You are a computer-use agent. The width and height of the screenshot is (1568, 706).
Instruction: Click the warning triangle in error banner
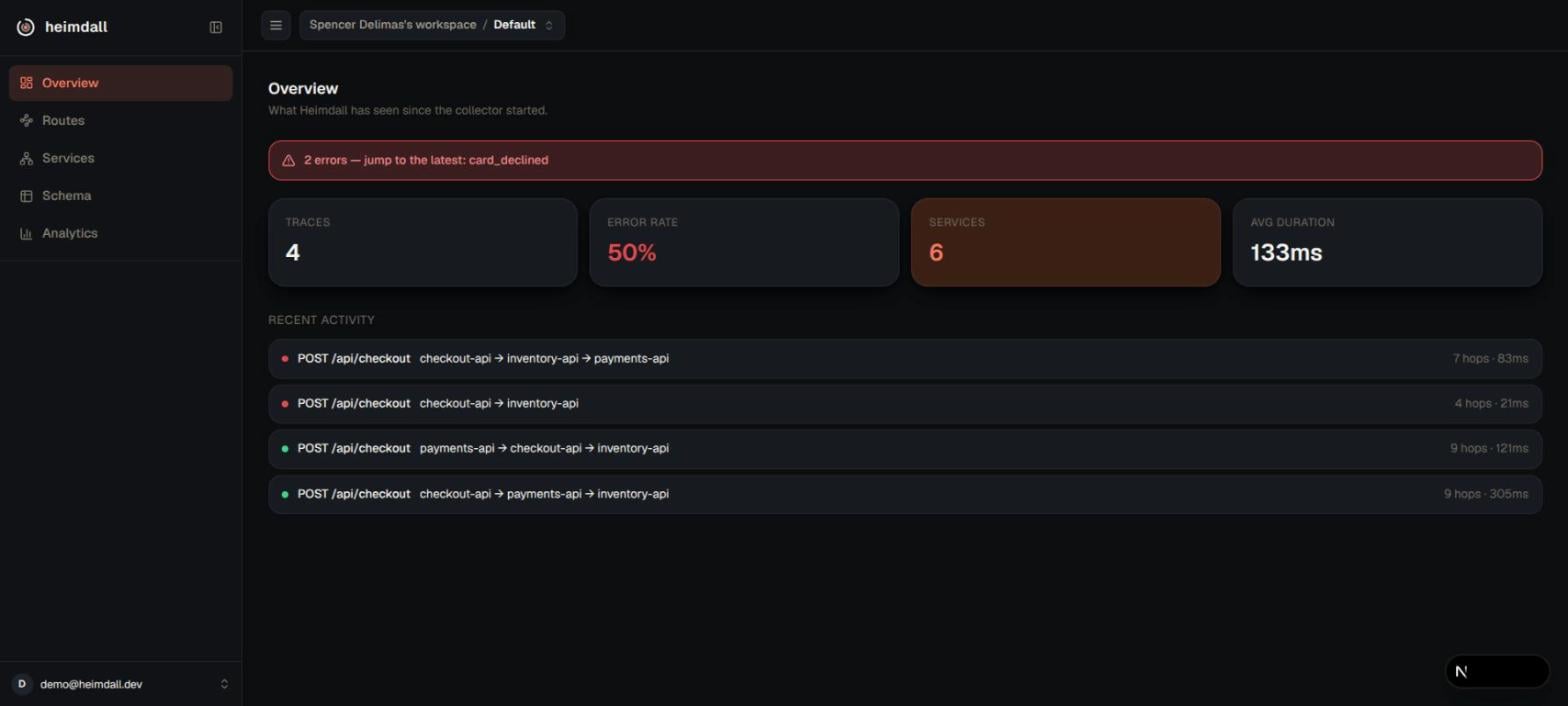pos(288,160)
